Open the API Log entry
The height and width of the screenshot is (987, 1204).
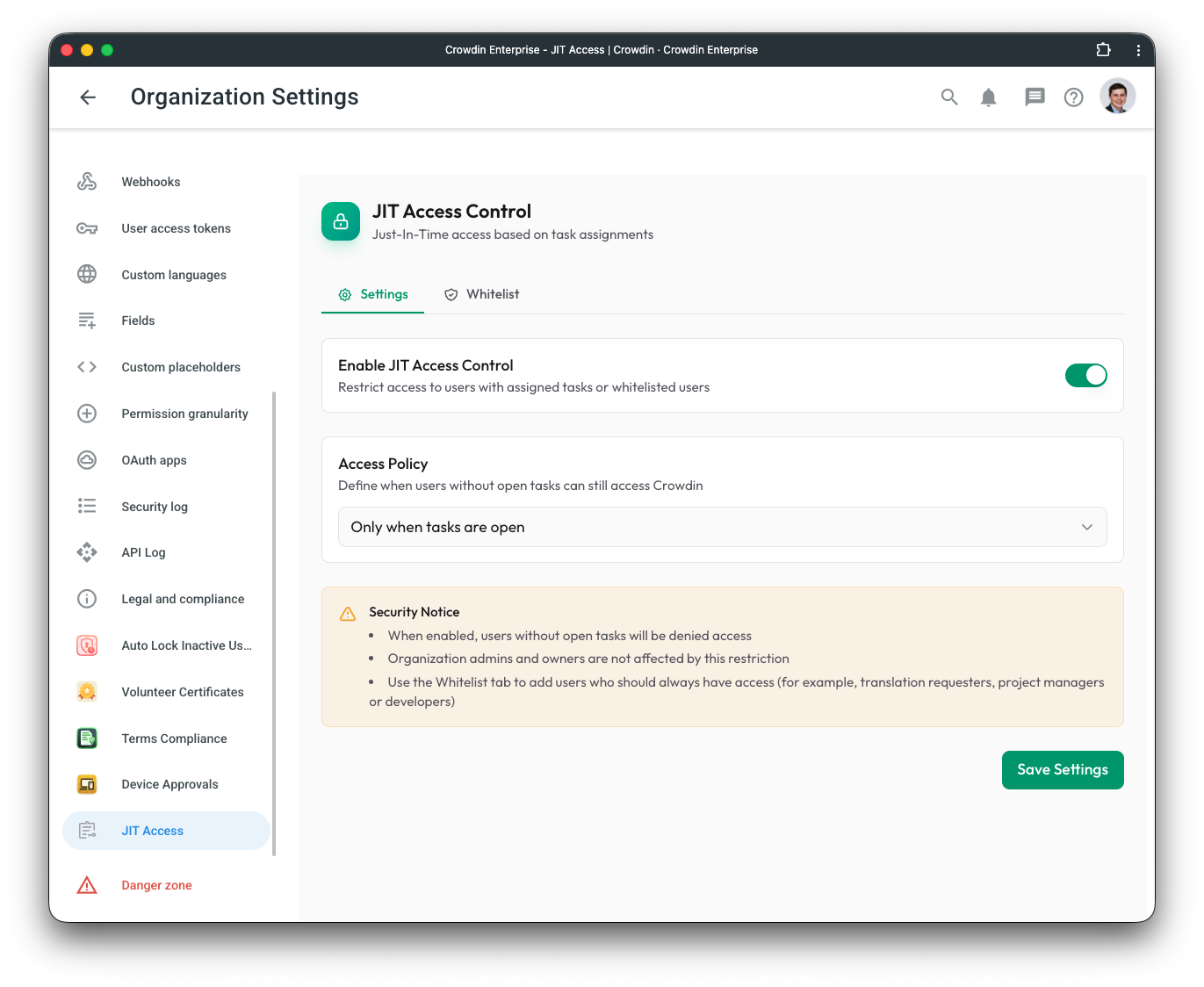(x=143, y=552)
